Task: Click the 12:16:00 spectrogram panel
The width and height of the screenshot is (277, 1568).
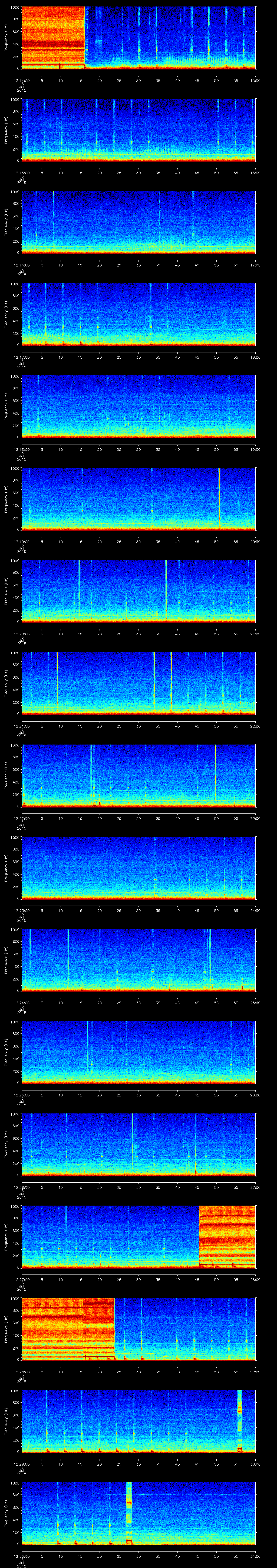Action: pyautogui.click(x=139, y=222)
